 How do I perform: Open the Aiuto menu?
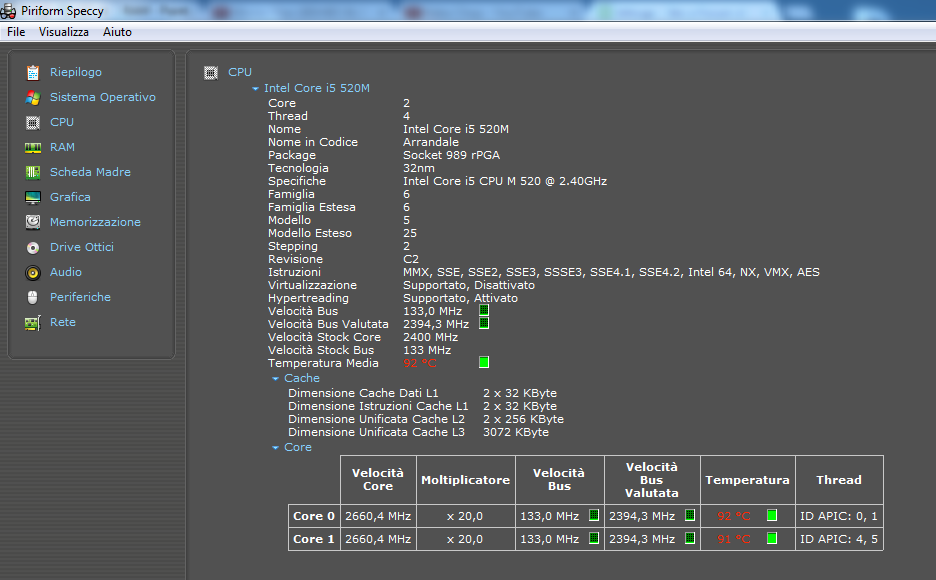click(x=118, y=32)
